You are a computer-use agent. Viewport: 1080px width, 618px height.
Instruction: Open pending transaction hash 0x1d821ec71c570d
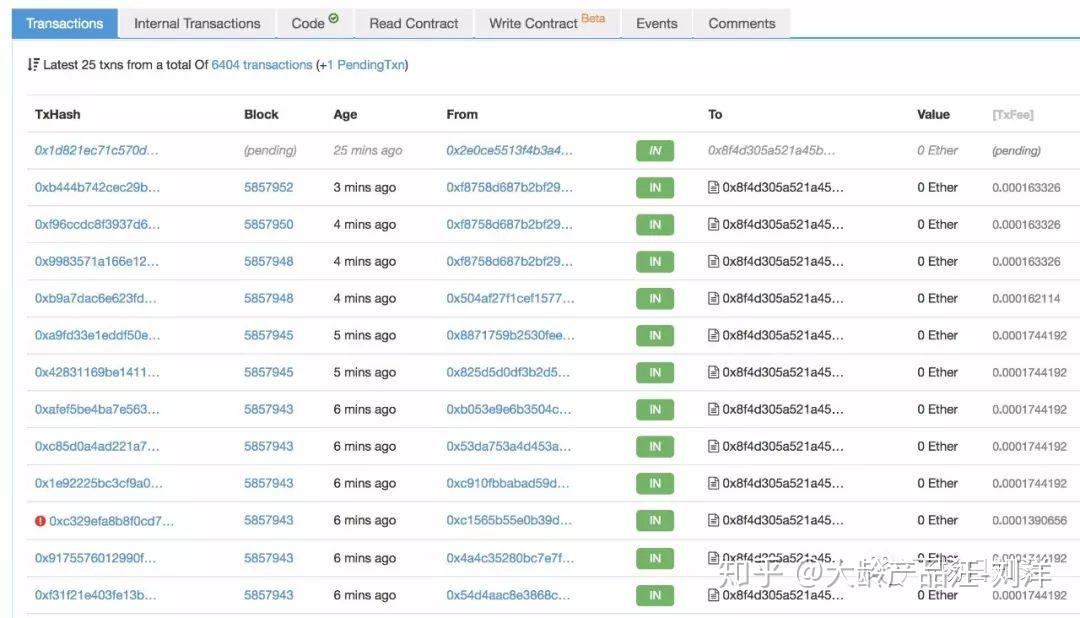tap(96, 151)
